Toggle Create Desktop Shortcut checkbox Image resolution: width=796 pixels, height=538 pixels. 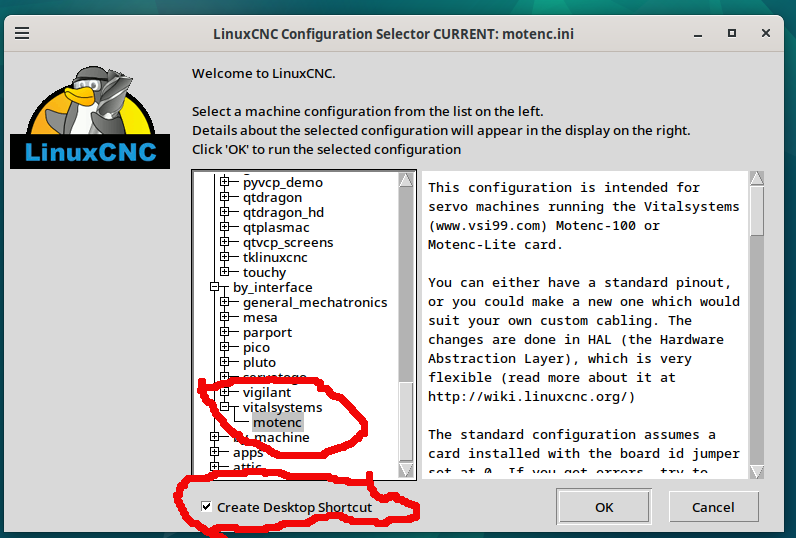206,506
